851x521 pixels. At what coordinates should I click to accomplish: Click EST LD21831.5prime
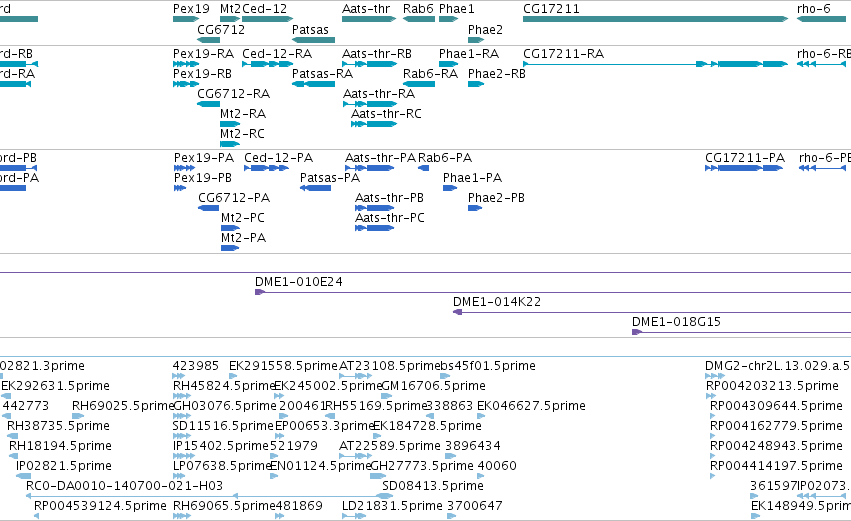[x=353, y=516]
